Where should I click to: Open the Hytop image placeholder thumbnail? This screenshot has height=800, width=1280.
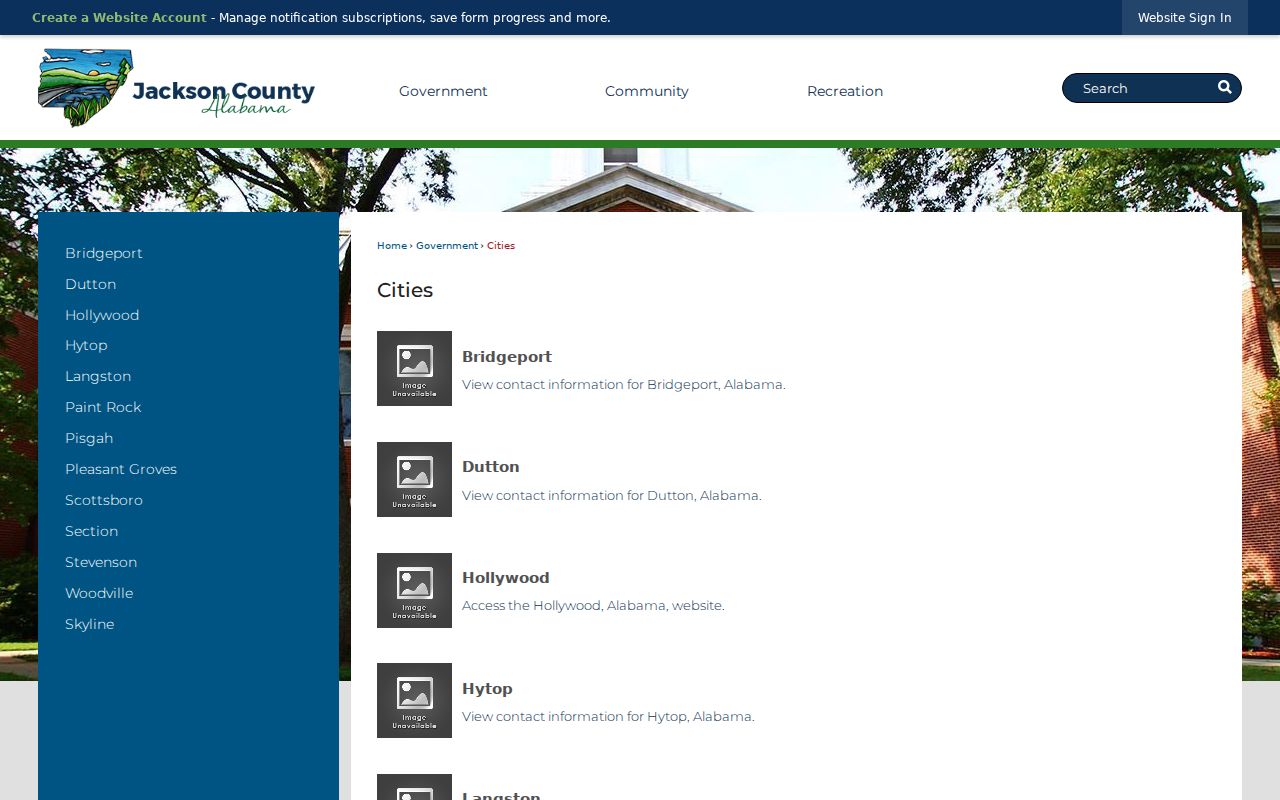click(x=414, y=700)
